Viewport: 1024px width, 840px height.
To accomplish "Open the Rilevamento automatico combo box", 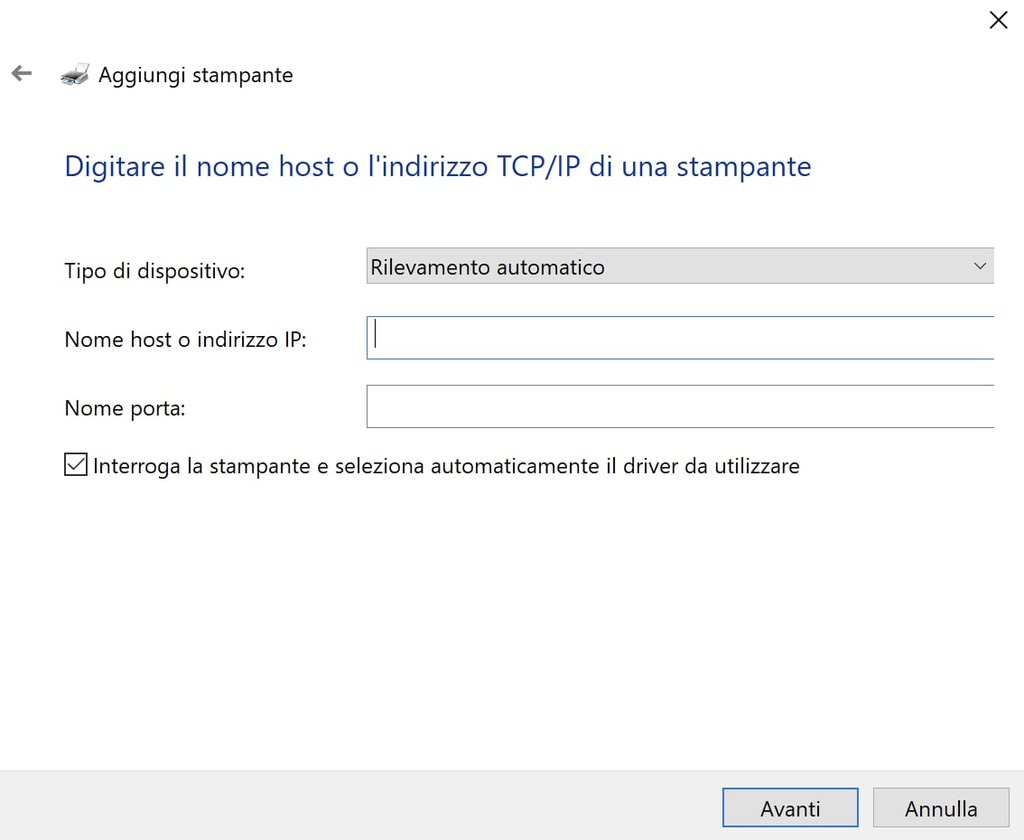I will click(680, 266).
